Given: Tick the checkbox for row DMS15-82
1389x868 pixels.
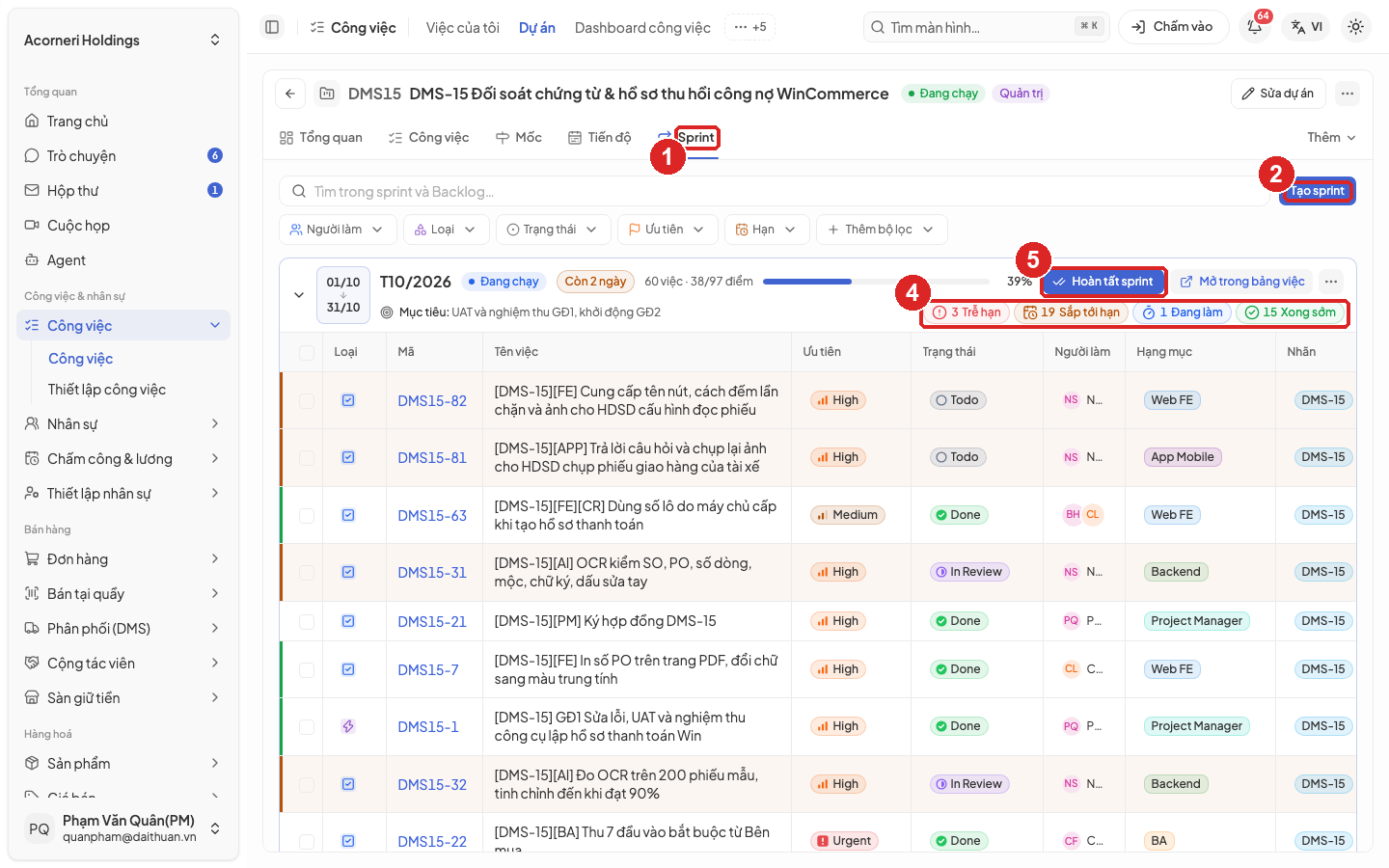Looking at the screenshot, I should (x=307, y=400).
